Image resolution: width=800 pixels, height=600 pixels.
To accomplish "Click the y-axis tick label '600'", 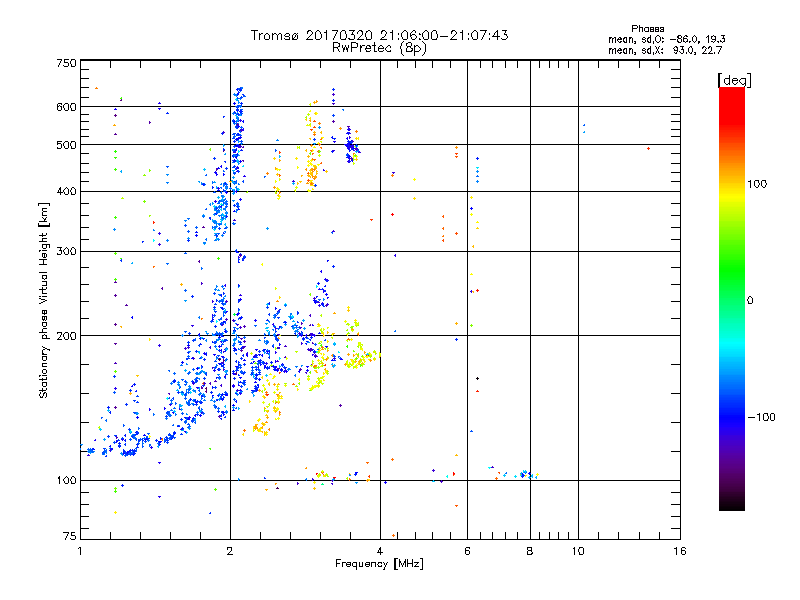I will (x=66, y=107).
